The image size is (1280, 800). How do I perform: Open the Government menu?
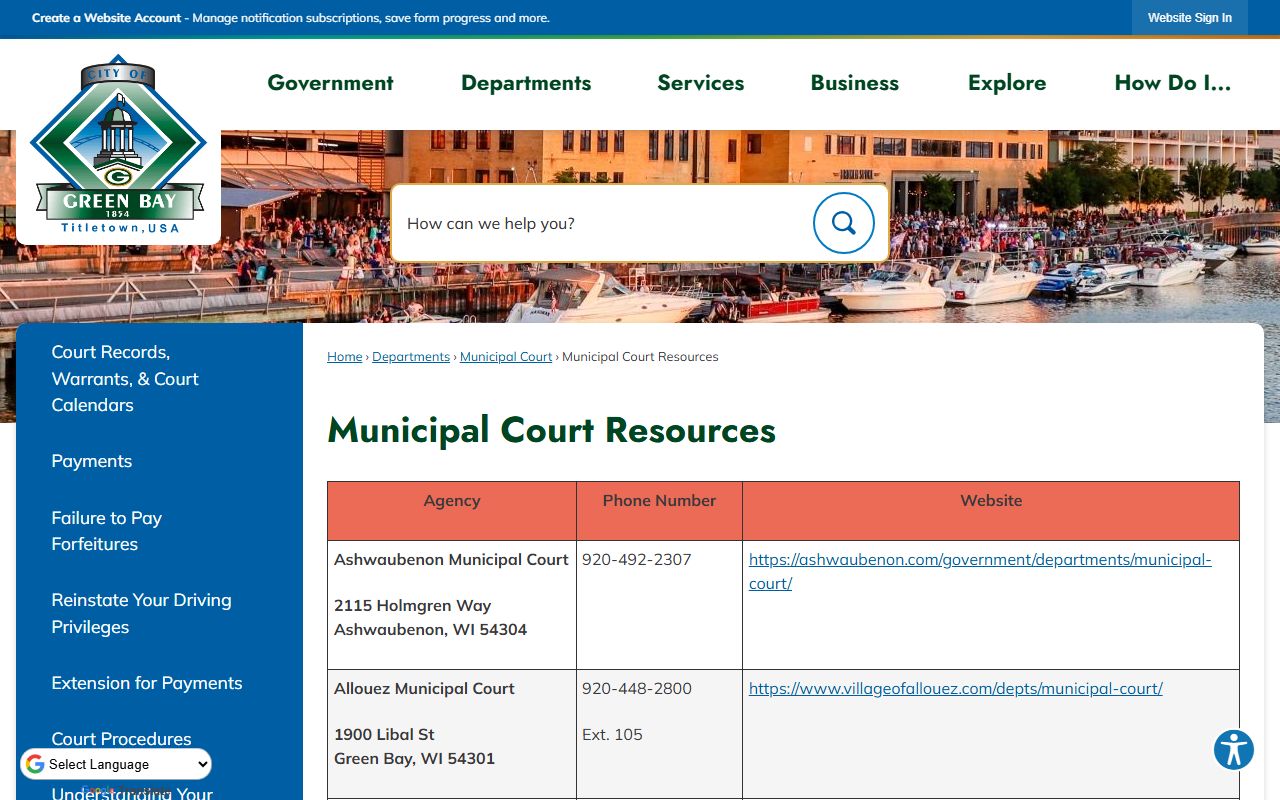pos(330,83)
